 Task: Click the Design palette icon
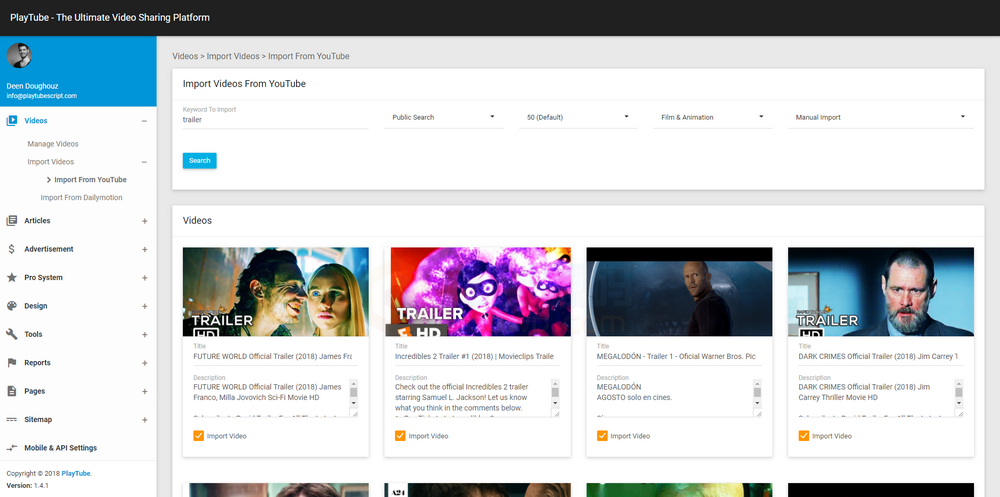(x=11, y=306)
